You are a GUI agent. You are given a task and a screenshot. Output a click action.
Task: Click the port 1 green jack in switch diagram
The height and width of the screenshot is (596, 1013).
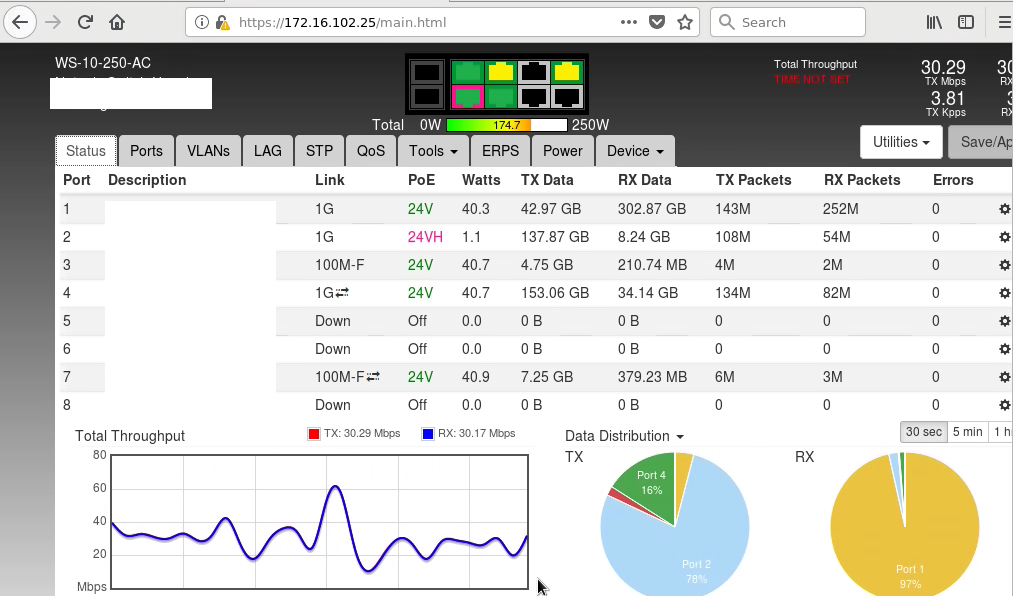[x=468, y=71]
